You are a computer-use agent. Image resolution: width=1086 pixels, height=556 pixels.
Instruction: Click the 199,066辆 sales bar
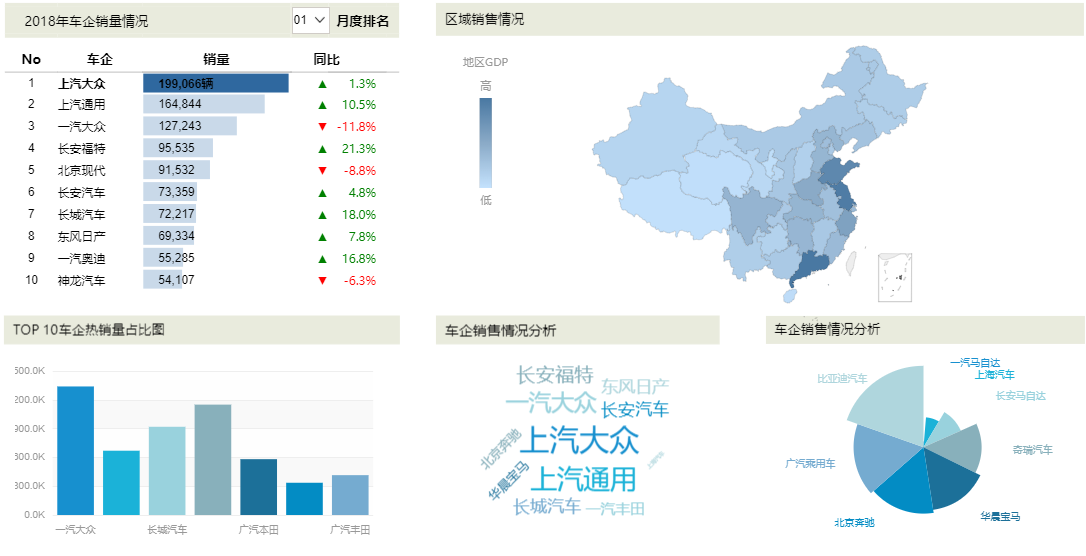[x=216, y=83]
